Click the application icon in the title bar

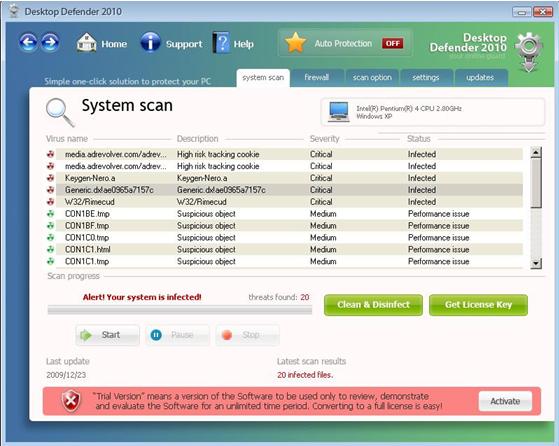click(14, 11)
